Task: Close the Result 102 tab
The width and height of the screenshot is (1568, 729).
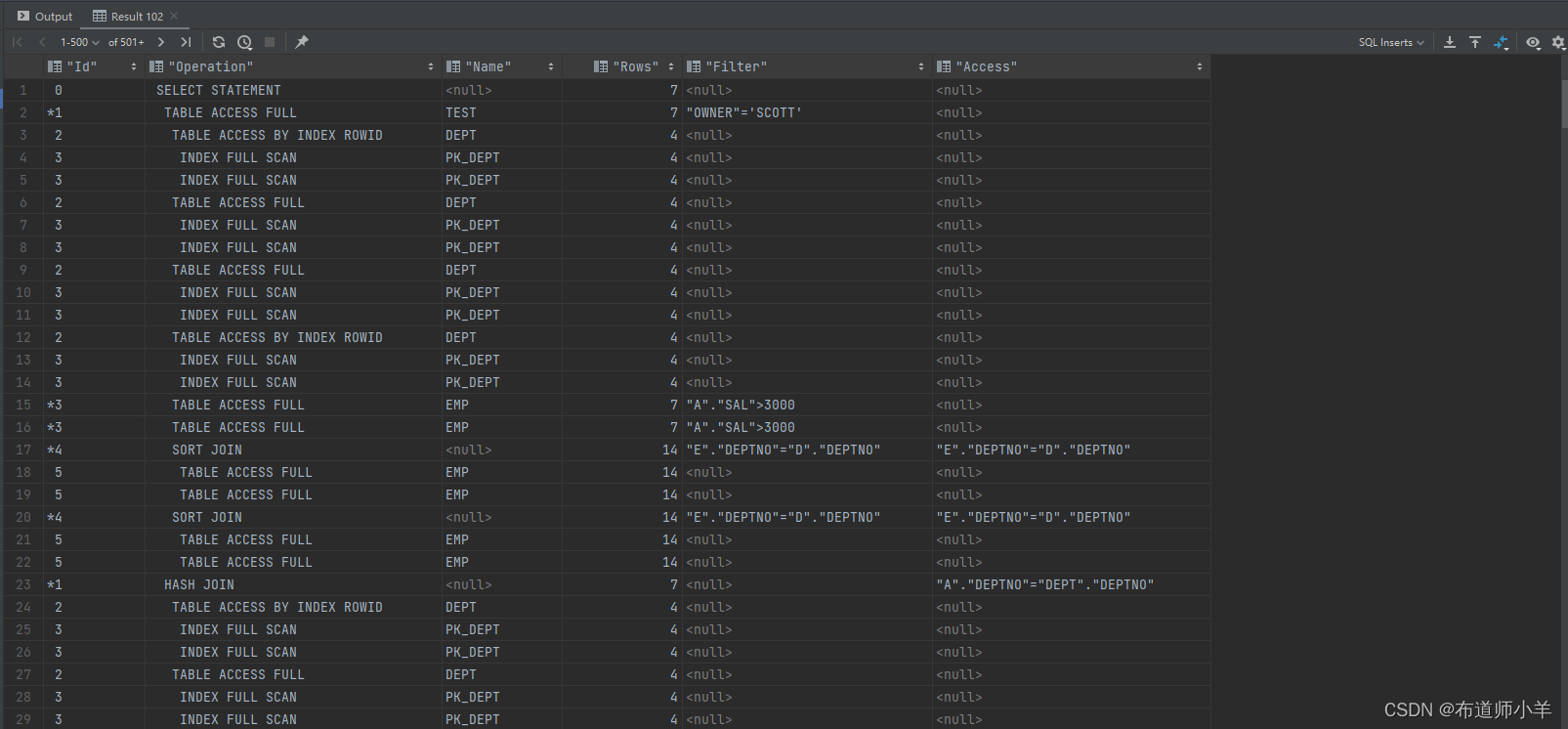Action: [x=174, y=16]
